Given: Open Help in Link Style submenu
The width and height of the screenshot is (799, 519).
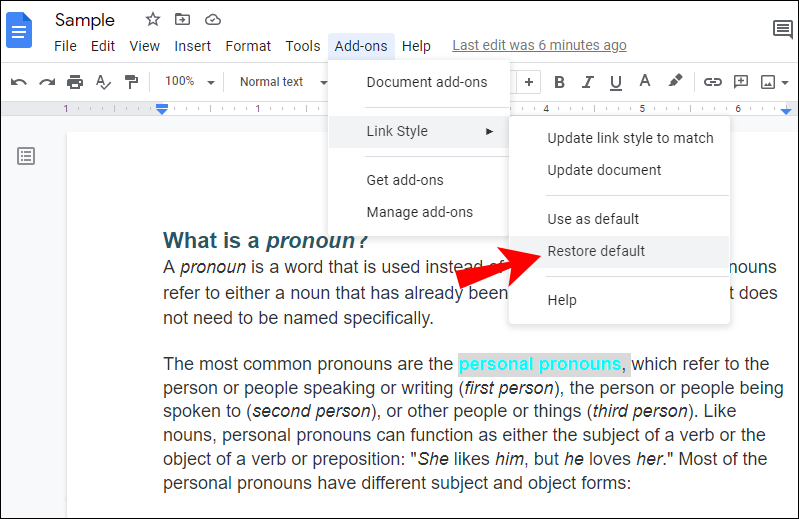Looking at the screenshot, I should pos(619,300).
